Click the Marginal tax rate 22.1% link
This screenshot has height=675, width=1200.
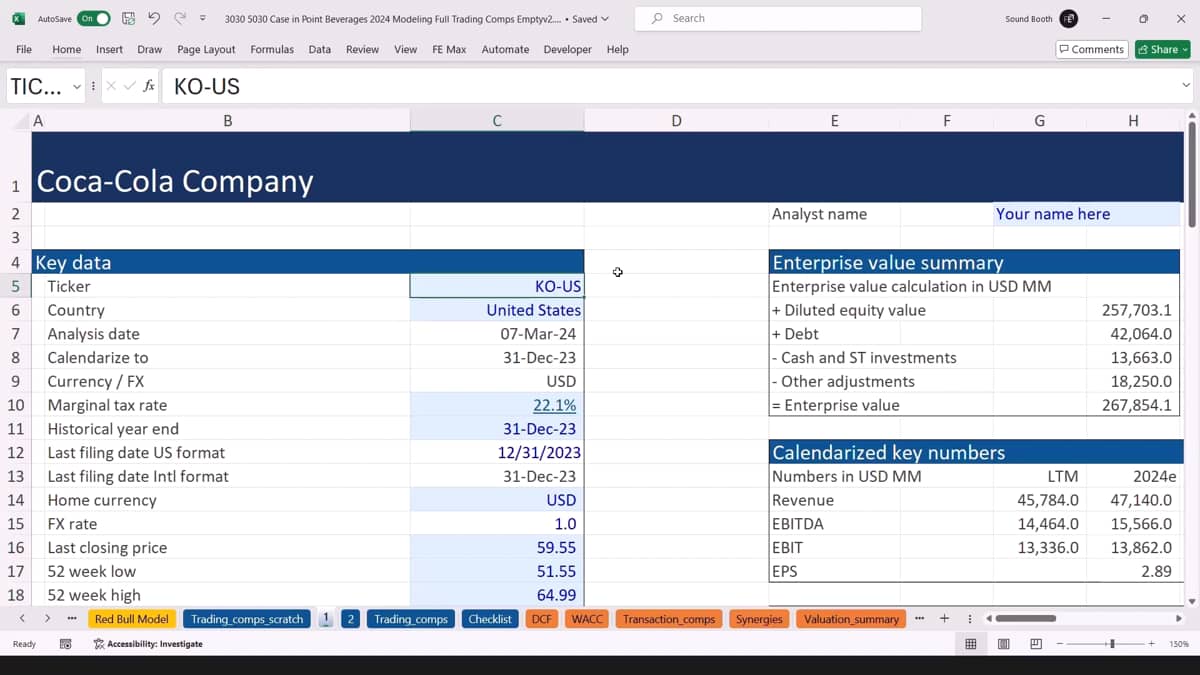point(554,405)
